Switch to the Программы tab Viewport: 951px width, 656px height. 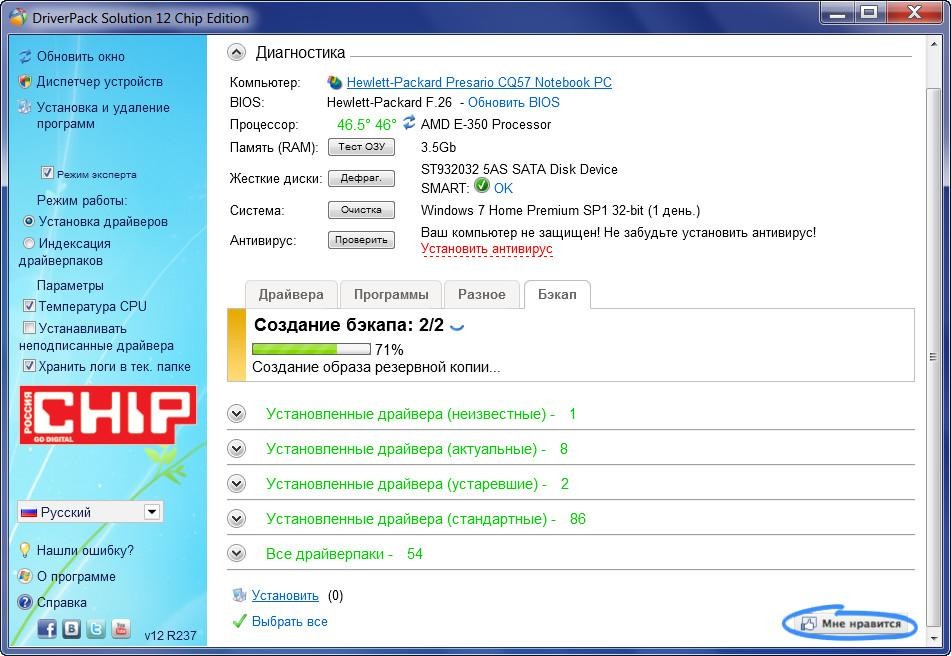coord(391,295)
